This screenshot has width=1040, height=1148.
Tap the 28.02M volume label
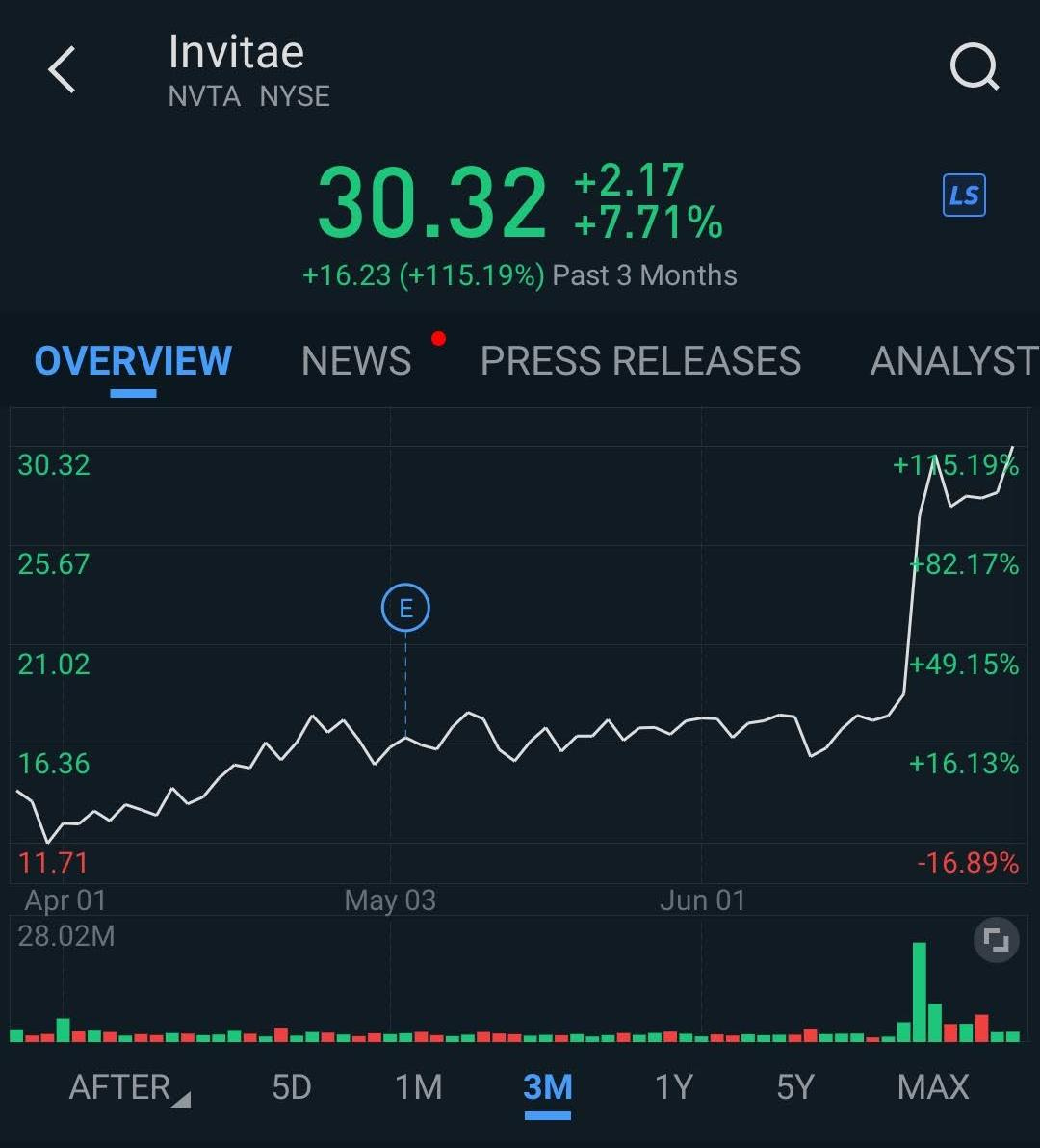65,936
